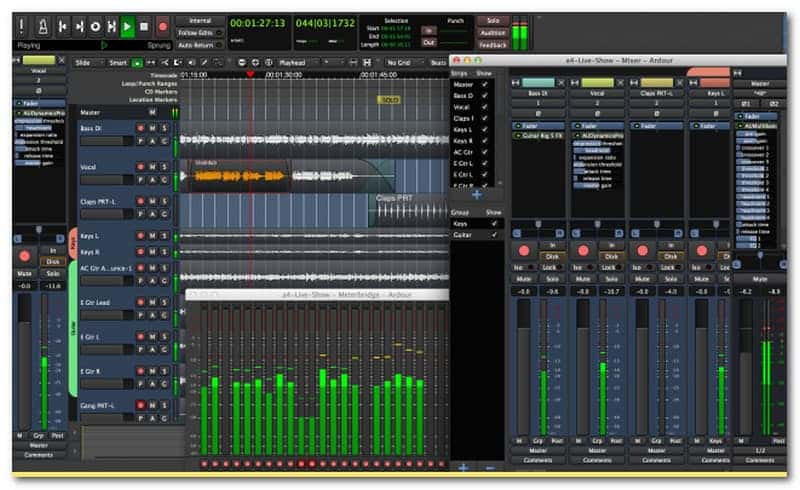Toggle loop playback icon in transport

tap(95, 26)
